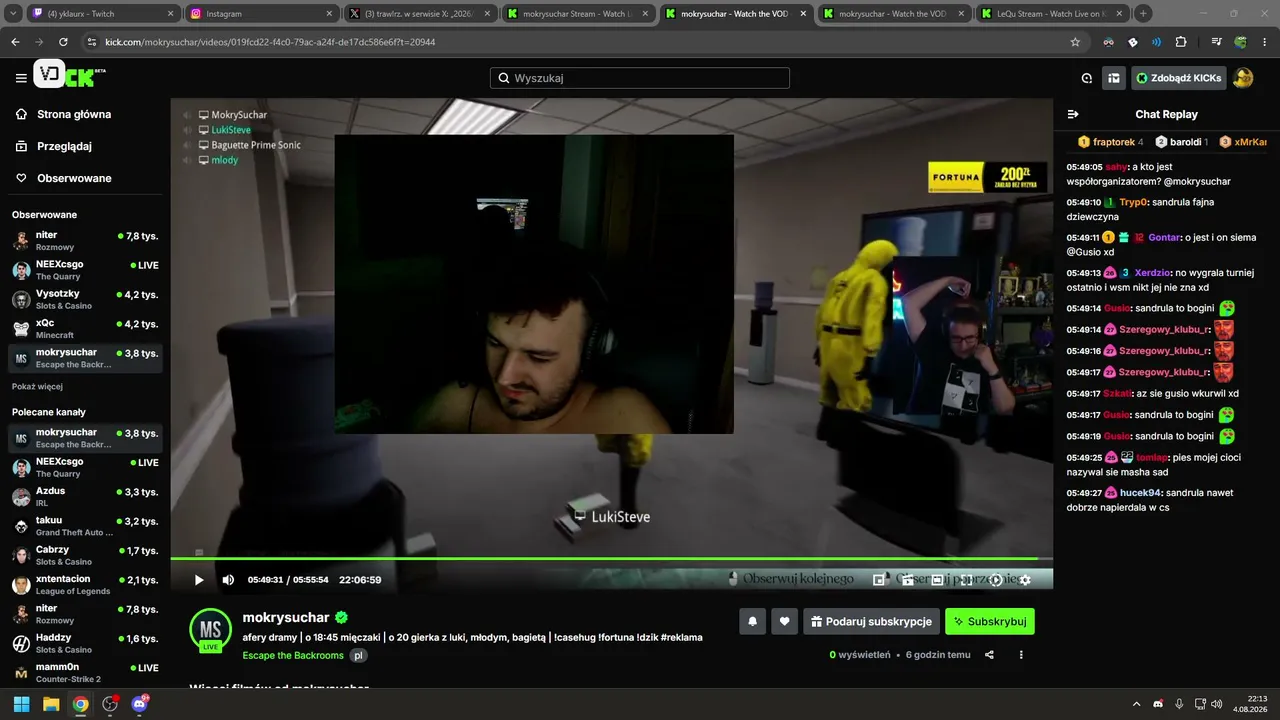
Task: Switch to the mokrysuchar Stream tab
Action: coord(577,14)
